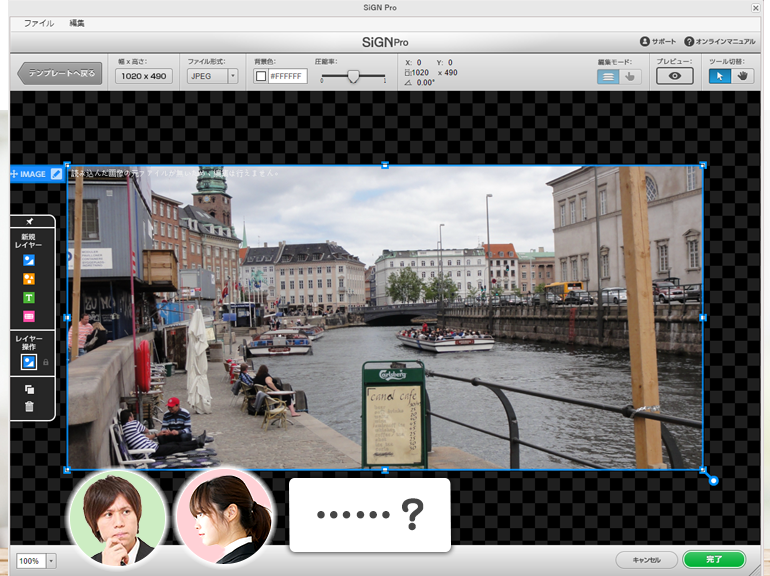Select the arrow pointer tool
Image resolution: width=770 pixels, height=576 pixels.
coord(720,76)
